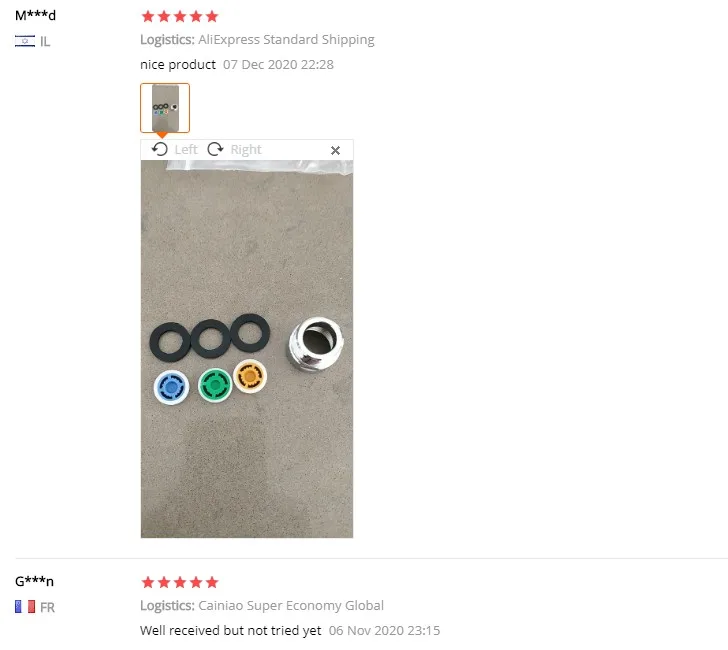Screen dimensions: 728x650
Task: Click the IL country code label
Action: (45, 42)
